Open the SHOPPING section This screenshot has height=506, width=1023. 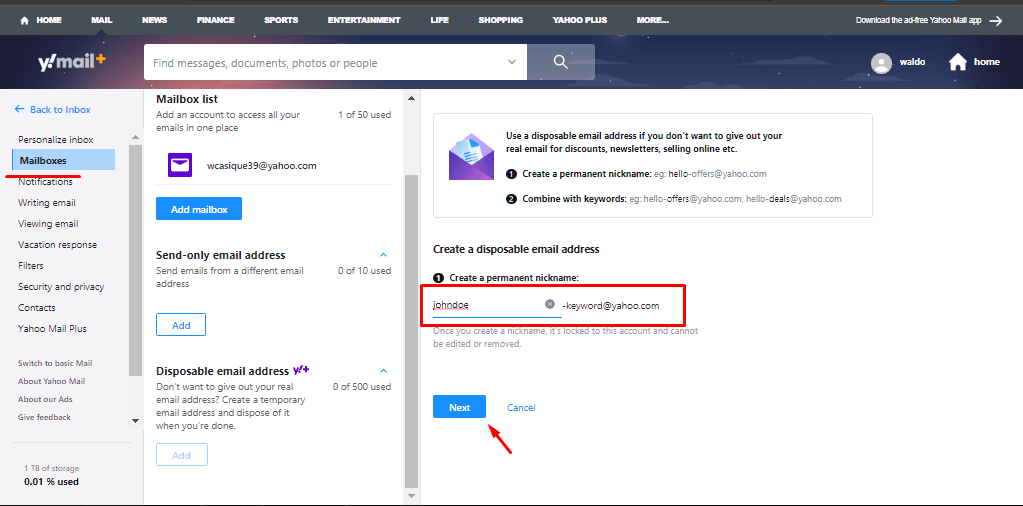pos(500,20)
